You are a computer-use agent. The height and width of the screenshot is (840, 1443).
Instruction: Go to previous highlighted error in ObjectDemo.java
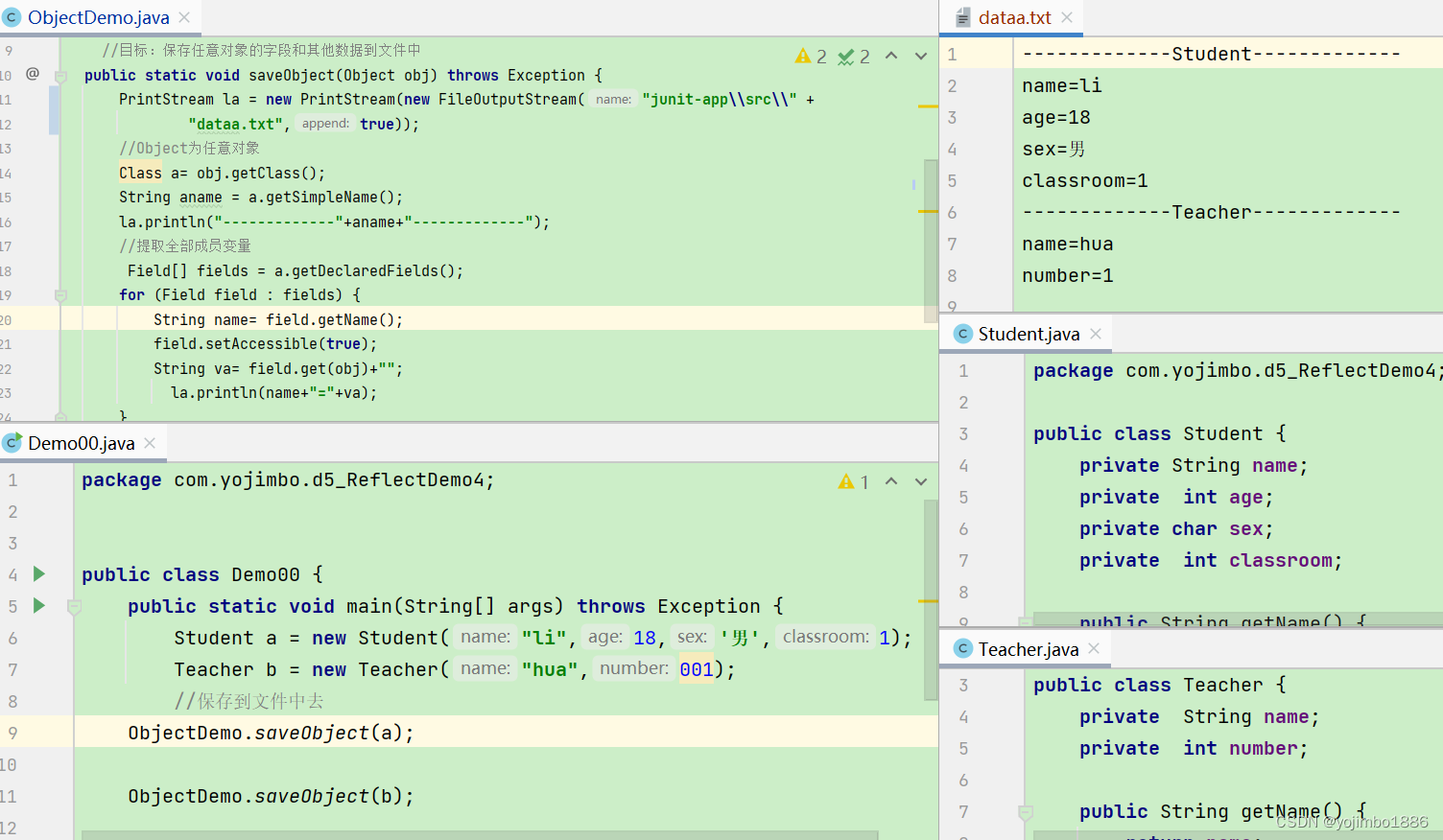(x=891, y=56)
